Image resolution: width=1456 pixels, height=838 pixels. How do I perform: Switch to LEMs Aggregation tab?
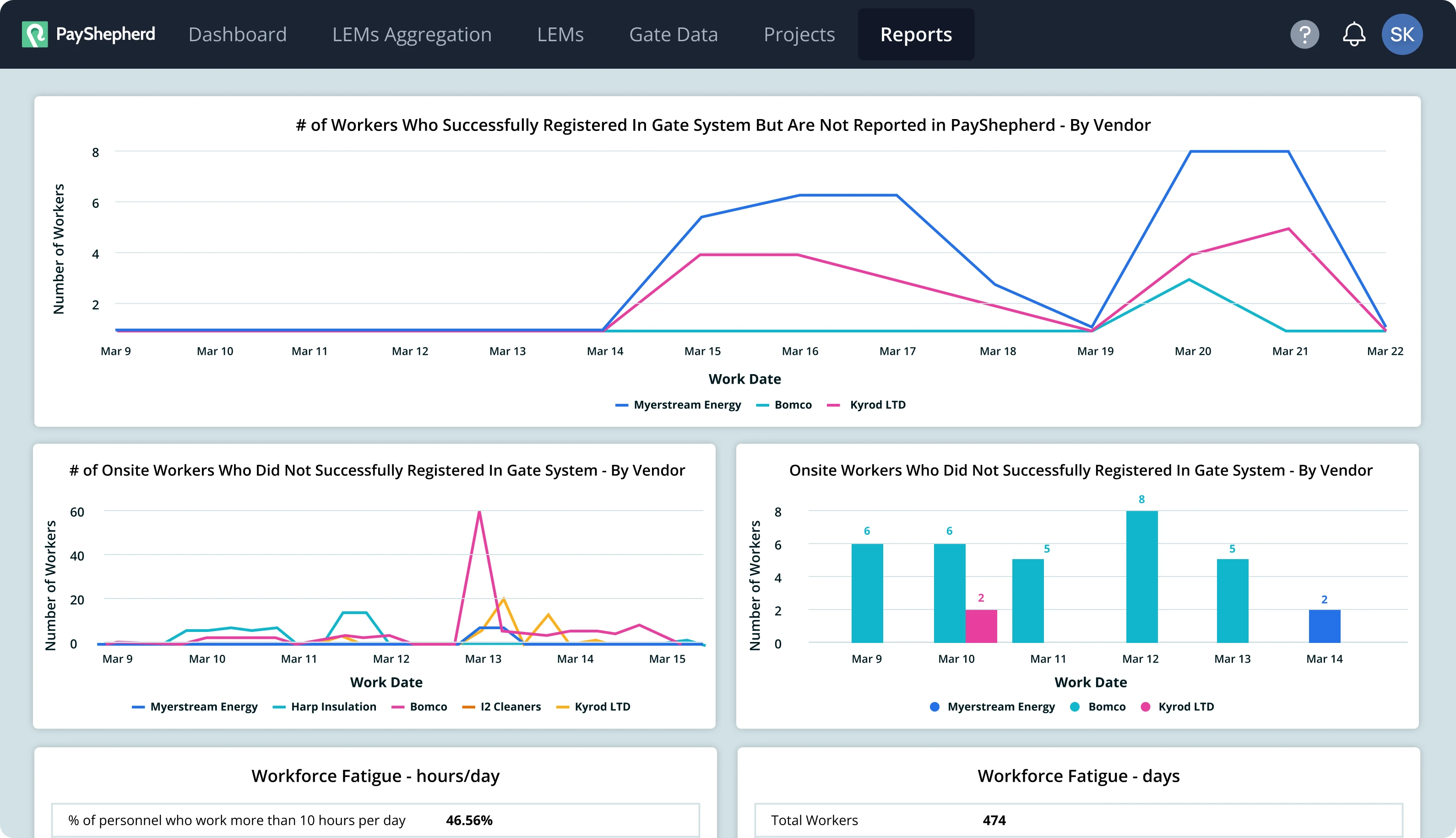tap(412, 34)
